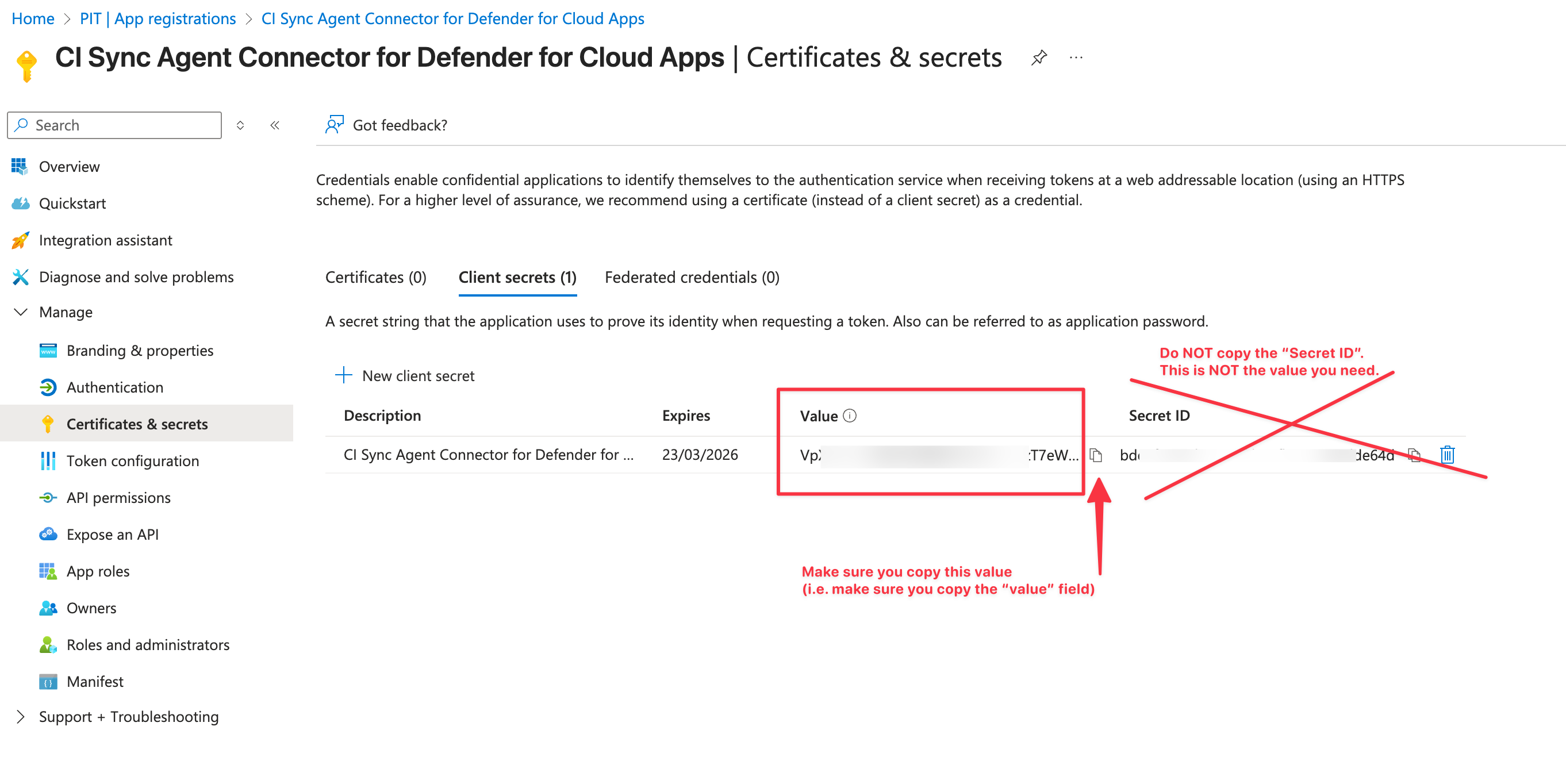Screen dimensions: 1566x784
Task: Expand Support + Troubleshooting section
Action: 21,717
